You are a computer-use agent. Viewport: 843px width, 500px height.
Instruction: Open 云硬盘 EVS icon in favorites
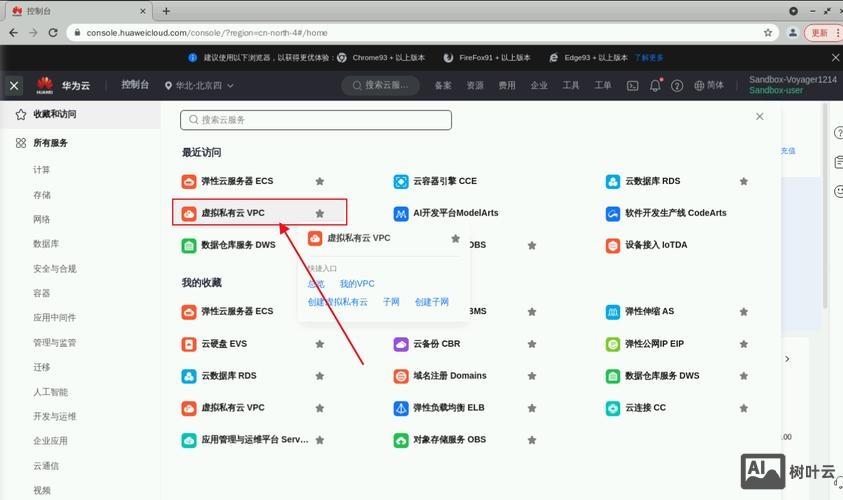click(x=189, y=344)
